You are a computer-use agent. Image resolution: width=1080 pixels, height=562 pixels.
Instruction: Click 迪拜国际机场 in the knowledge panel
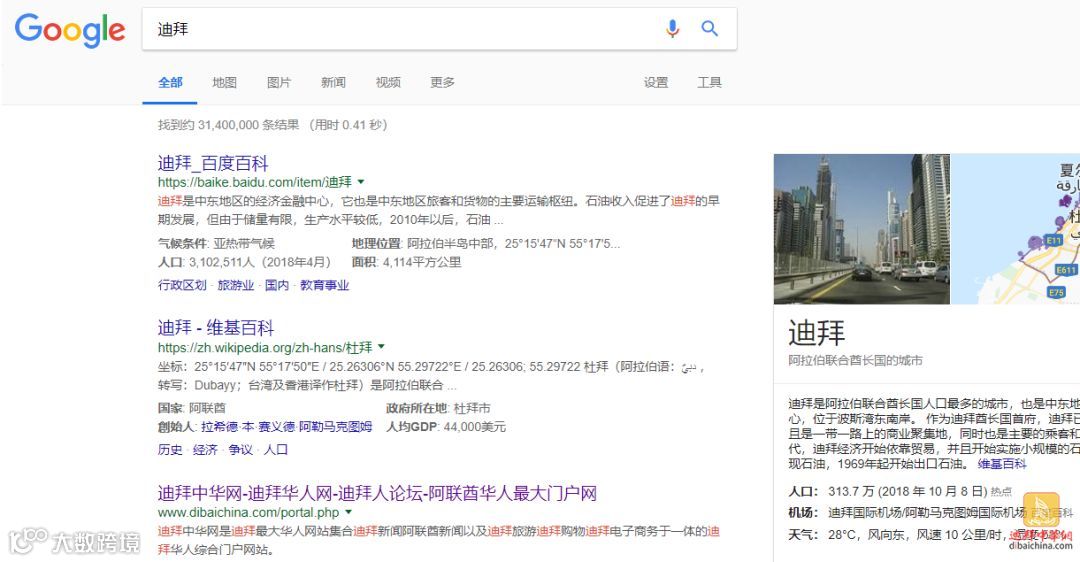[x=865, y=512]
